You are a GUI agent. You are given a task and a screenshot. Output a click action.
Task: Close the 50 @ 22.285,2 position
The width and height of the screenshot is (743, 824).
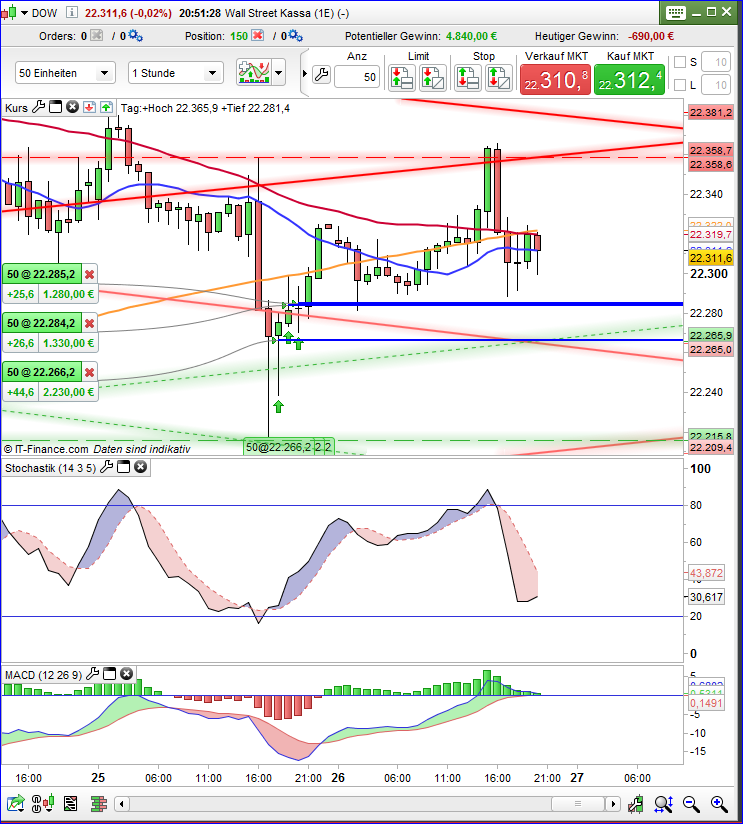[x=90, y=274]
